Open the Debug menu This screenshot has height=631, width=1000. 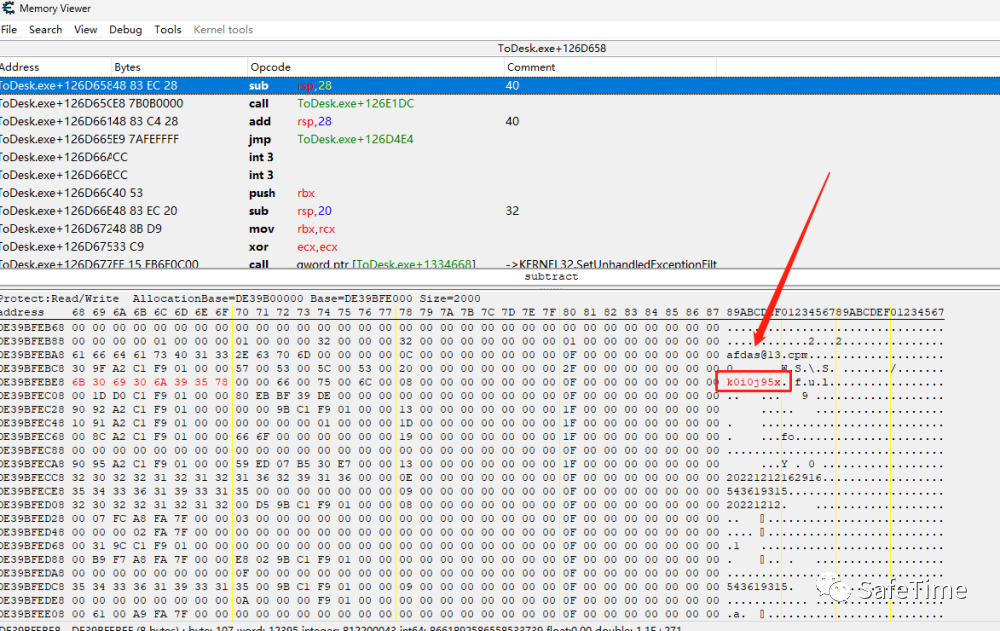(126, 29)
